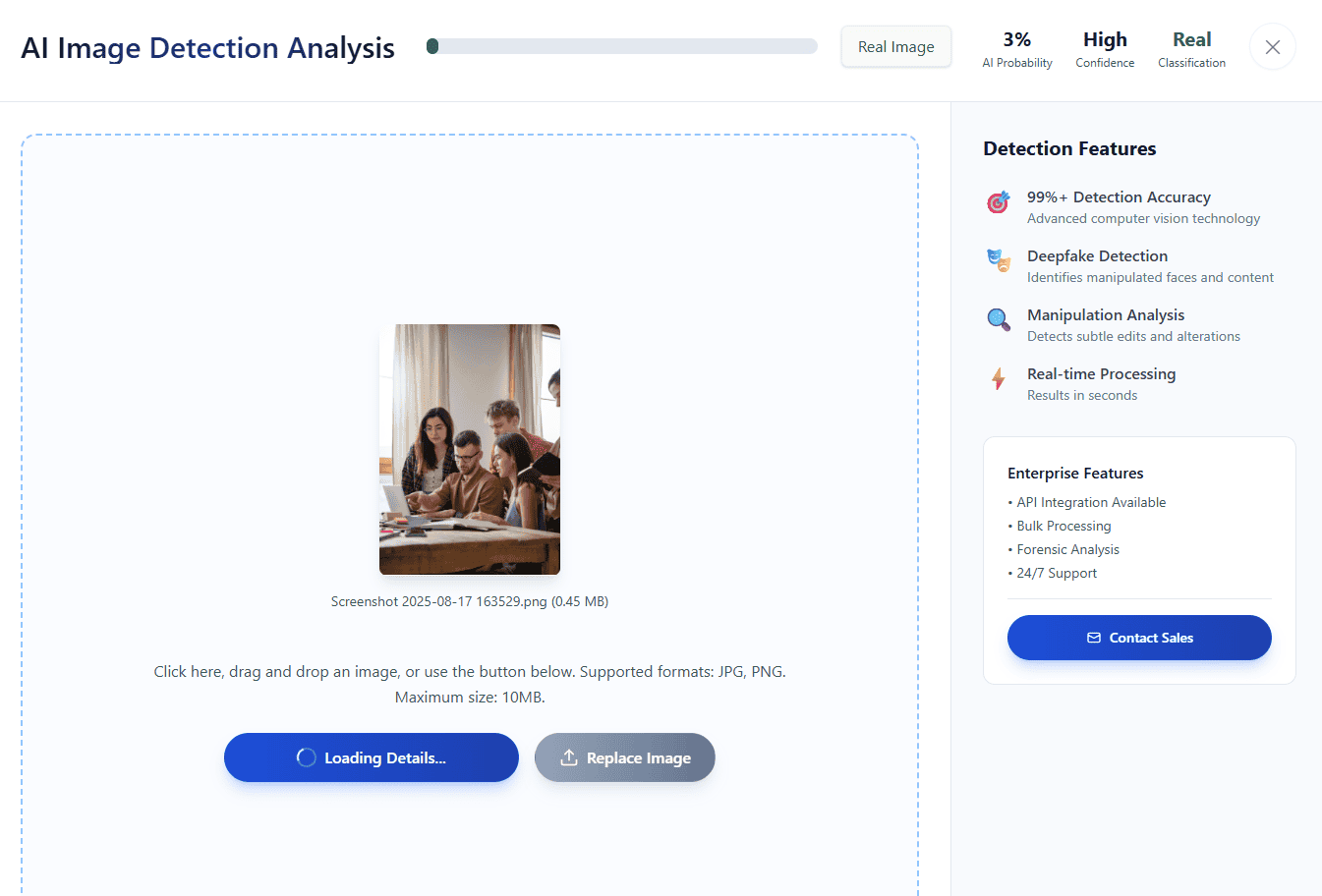Click the Real Classification value
Viewport: 1322px width, 896px height.
pyautogui.click(x=1191, y=40)
